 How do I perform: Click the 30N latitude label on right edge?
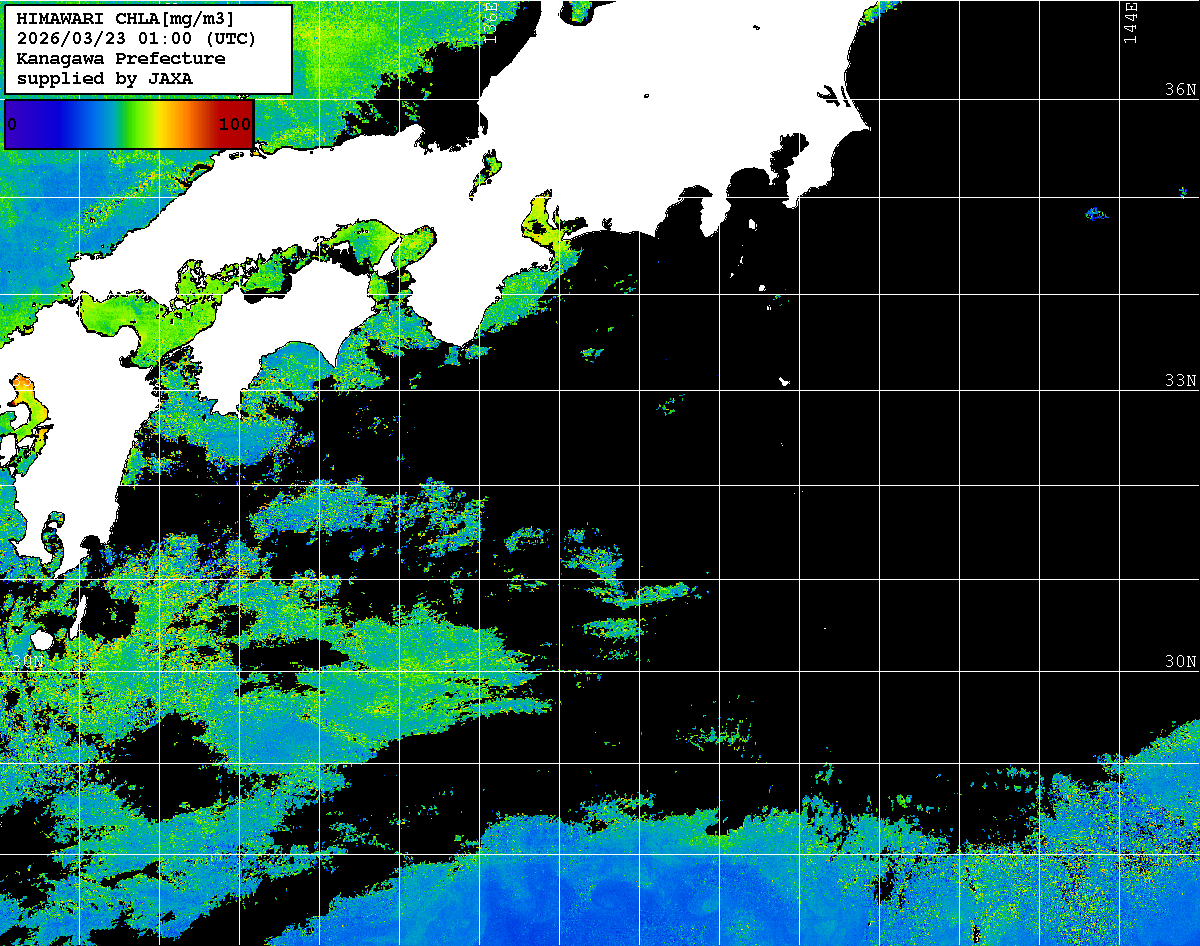(x=1180, y=662)
